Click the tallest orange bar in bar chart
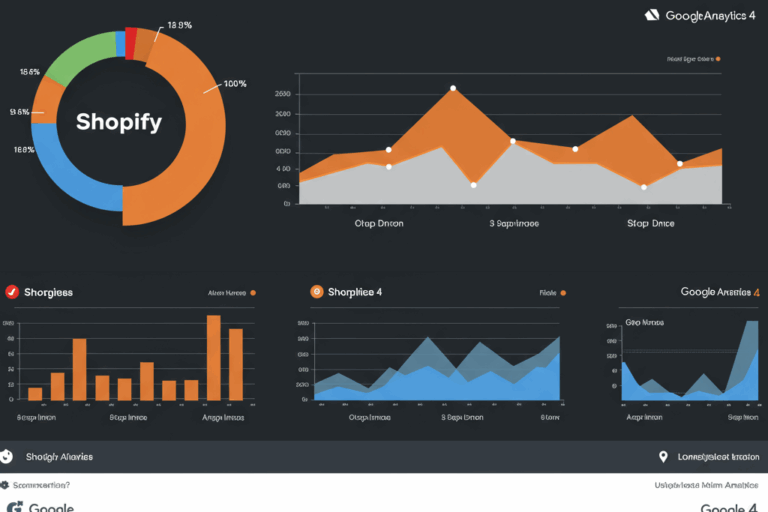 coord(213,357)
